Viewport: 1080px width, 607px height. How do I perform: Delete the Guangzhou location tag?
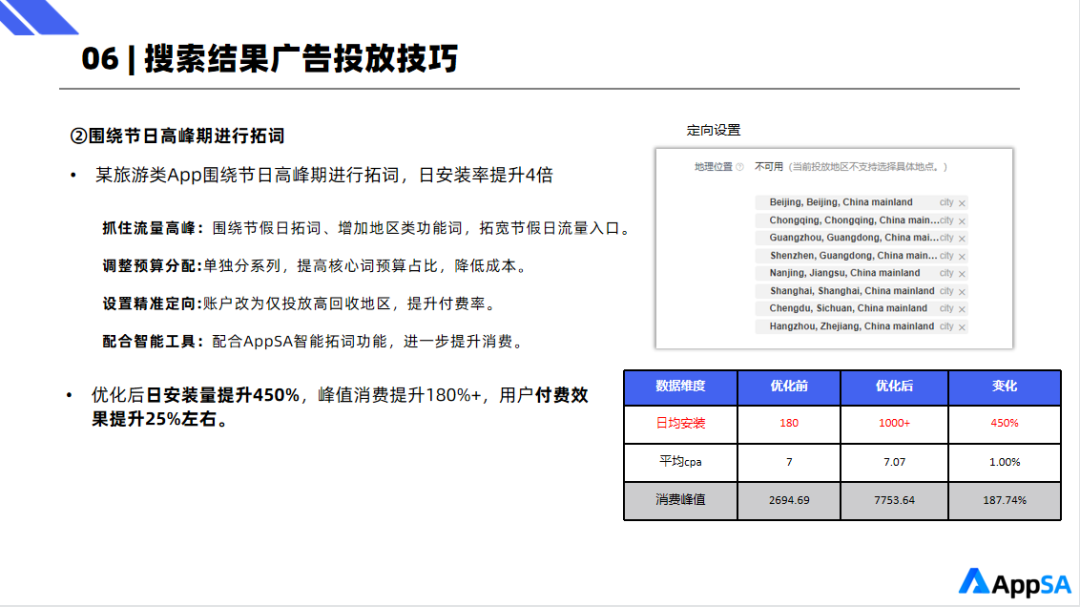[962, 238]
